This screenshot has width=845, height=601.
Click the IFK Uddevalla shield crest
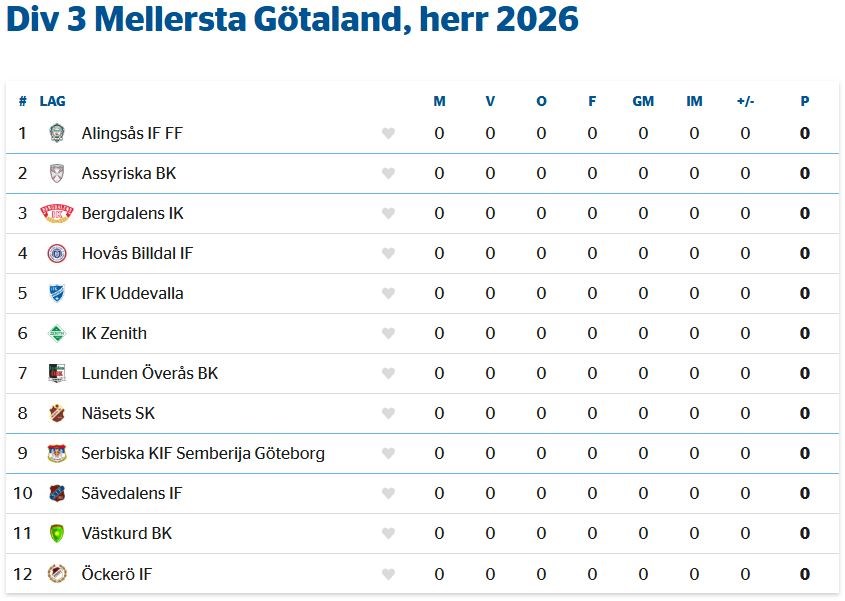click(57, 293)
